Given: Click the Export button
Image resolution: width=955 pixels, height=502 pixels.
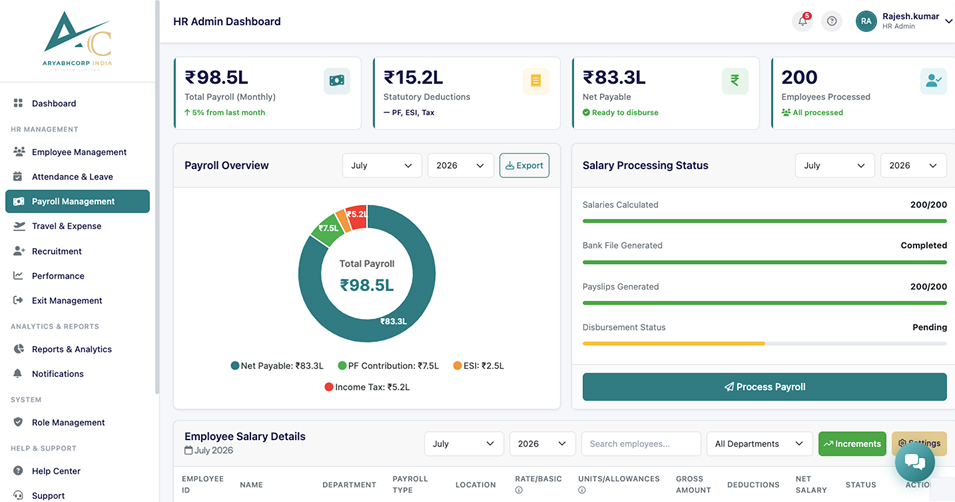Looking at the screenshot, I should [x=524, y=166].
